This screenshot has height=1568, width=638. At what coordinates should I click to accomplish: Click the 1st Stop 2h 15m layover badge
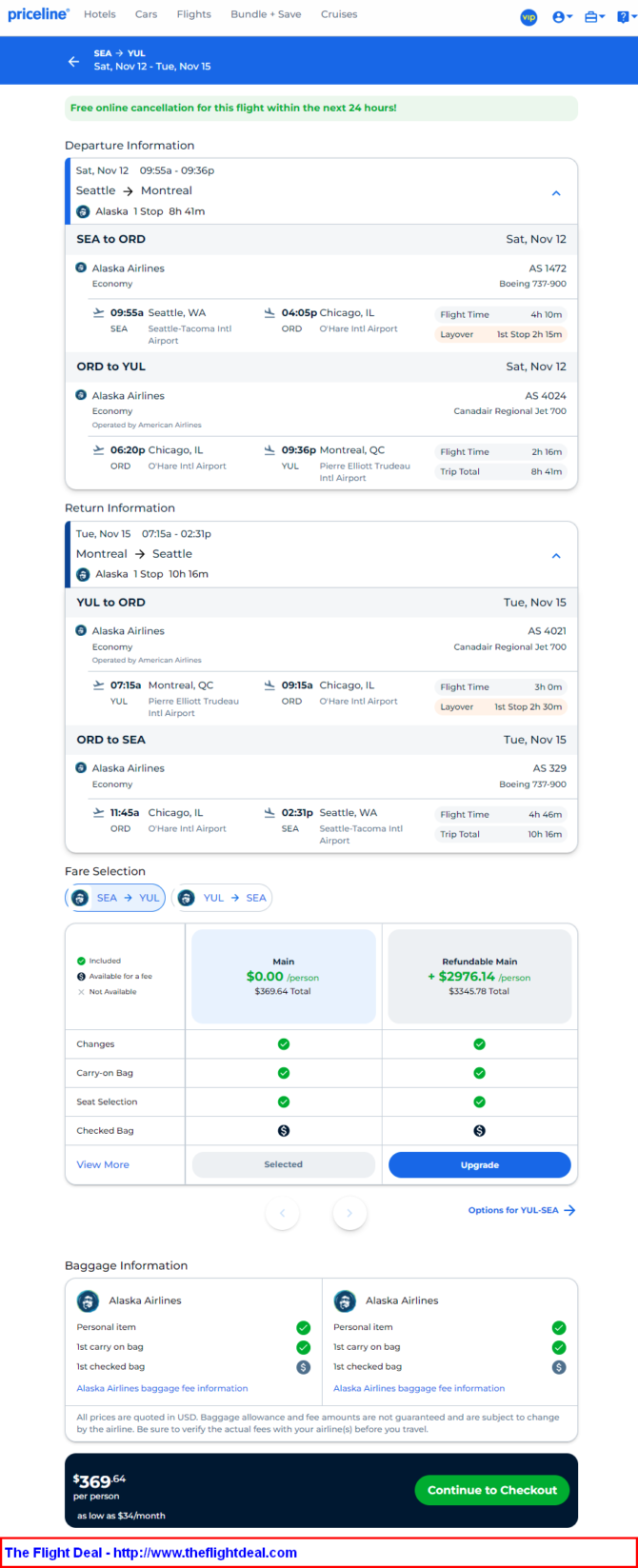[501, 334]
